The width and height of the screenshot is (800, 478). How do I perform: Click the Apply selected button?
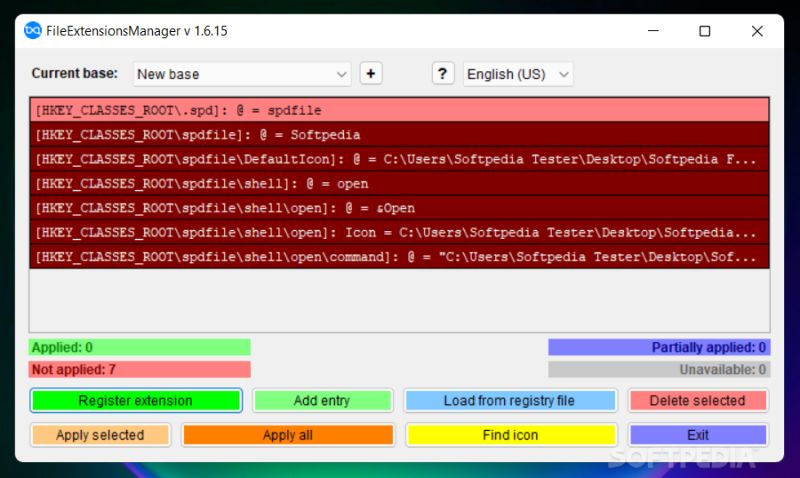100,435
